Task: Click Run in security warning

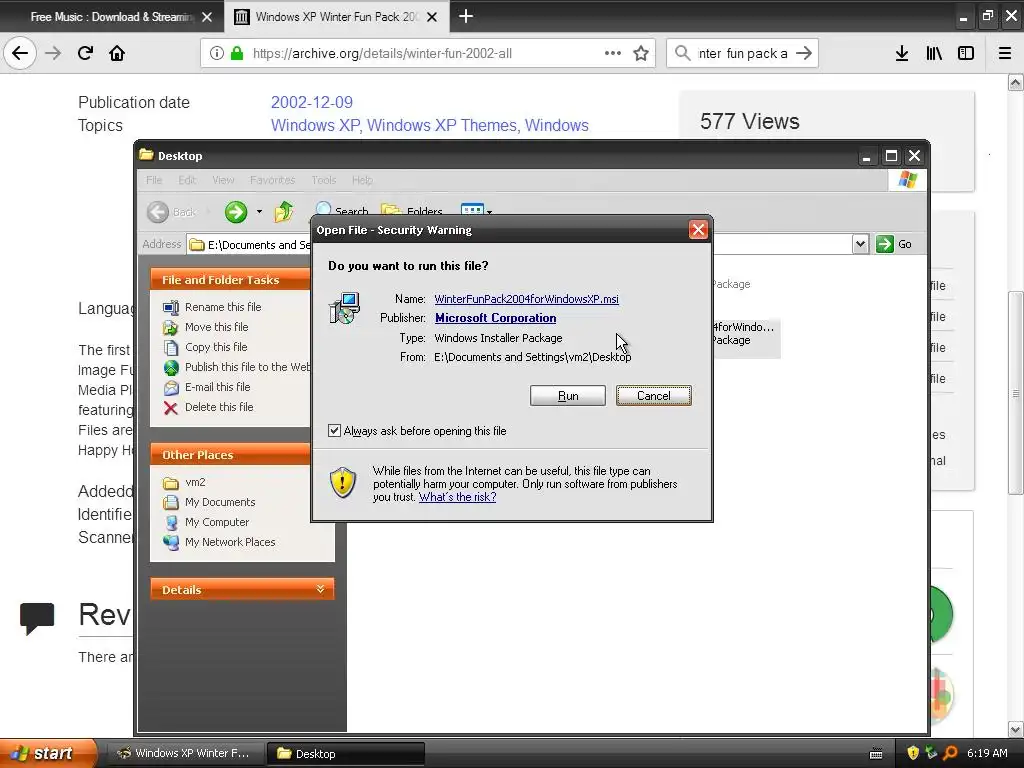Action: [568, 396]
